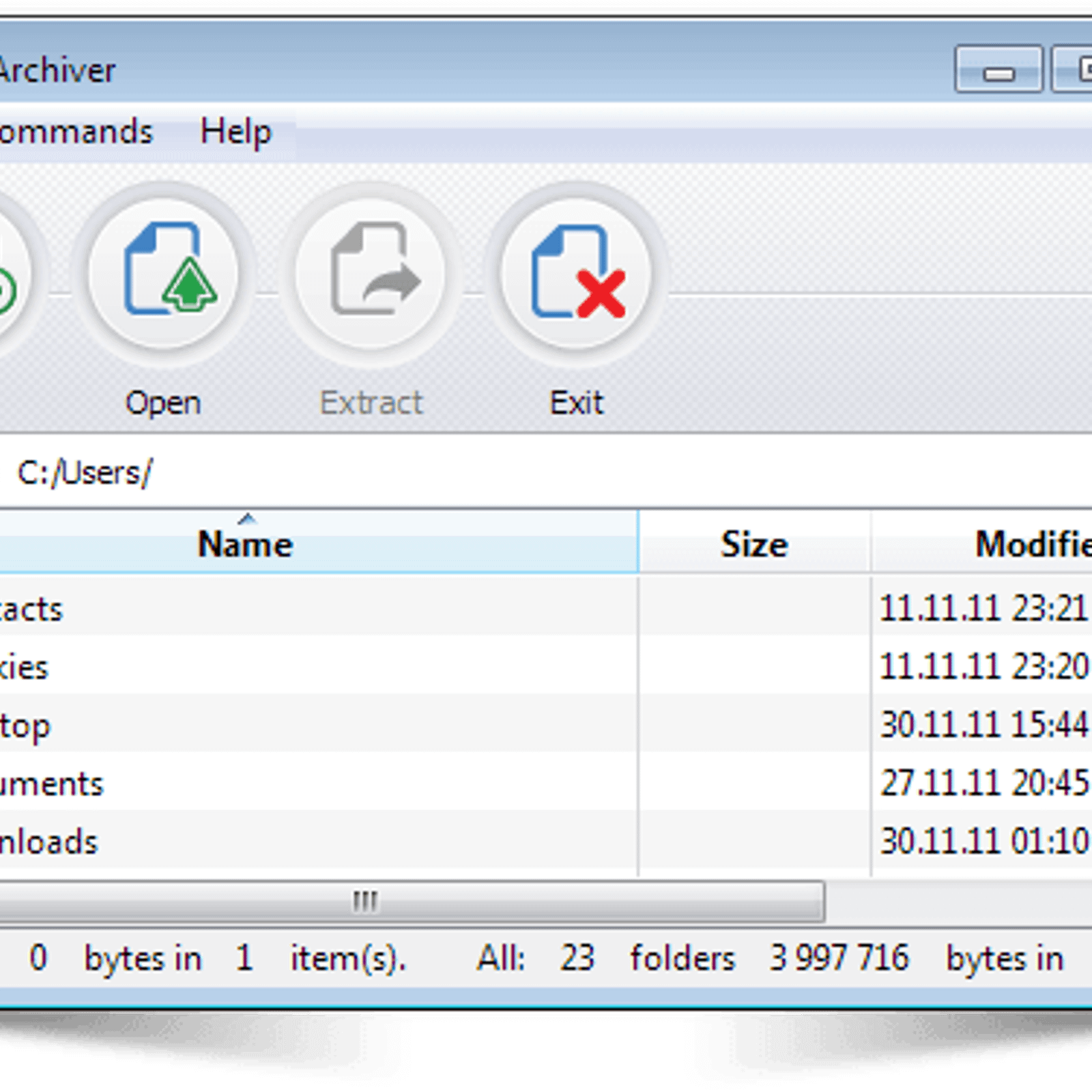Click the '1 item(s).' status bar text
This screenshot has width=1092, height=1092.
(321, 958)
